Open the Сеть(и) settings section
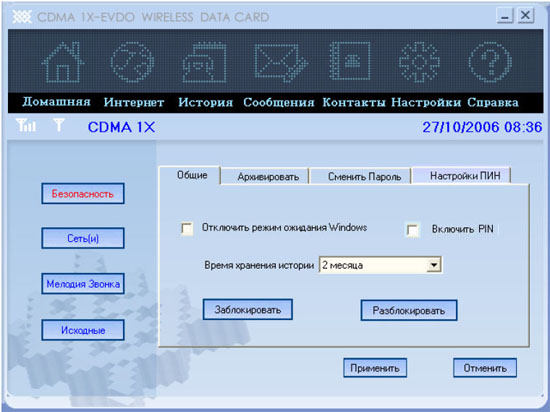Image resolution: width=550 pixels, height=412 pixels. 83,238
